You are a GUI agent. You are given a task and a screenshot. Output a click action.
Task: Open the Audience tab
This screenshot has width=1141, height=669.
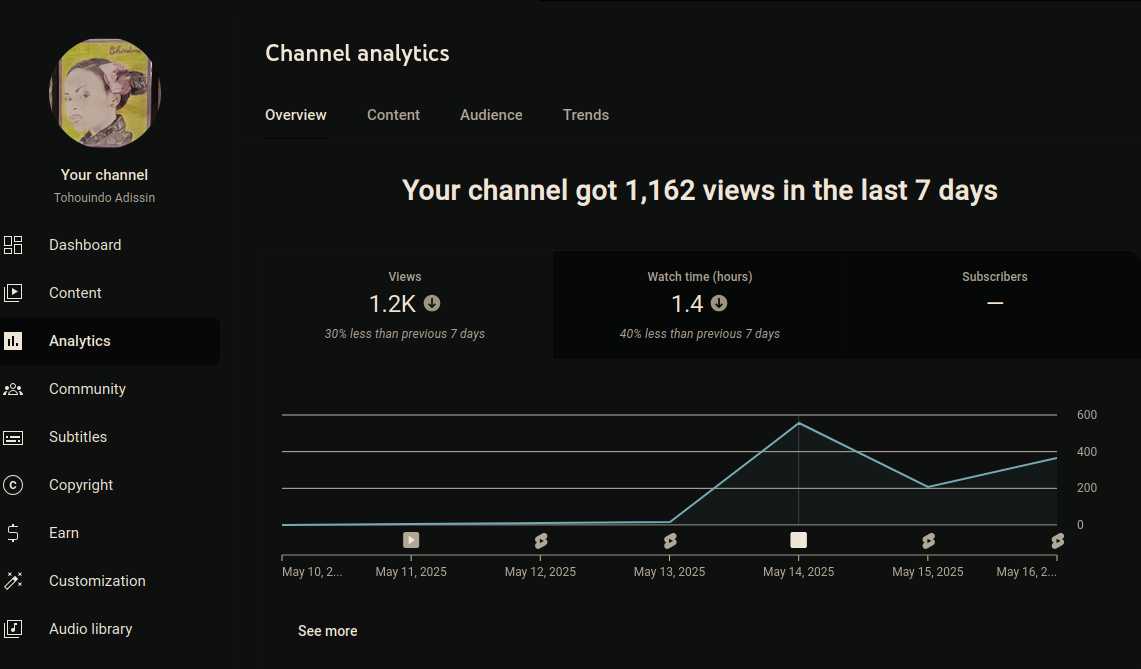tap(491, 115)
